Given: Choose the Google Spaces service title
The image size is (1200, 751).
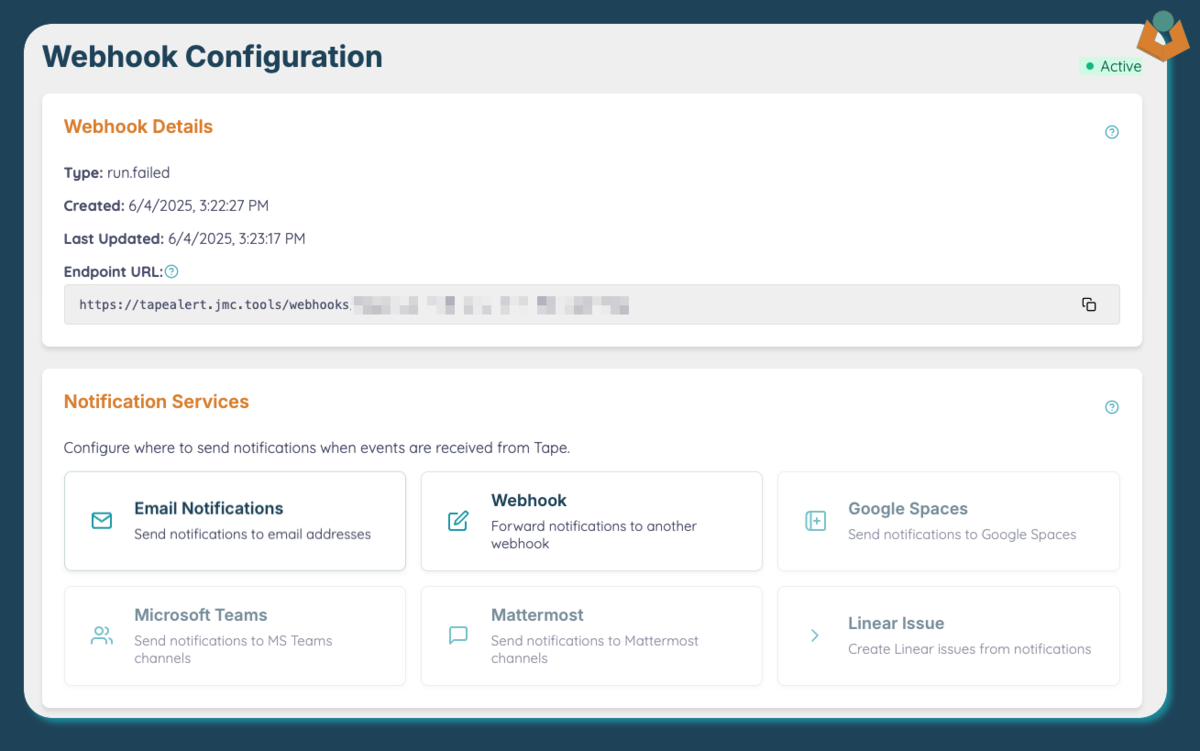Looking at the screenshot, I should click(x=908, y=508).
